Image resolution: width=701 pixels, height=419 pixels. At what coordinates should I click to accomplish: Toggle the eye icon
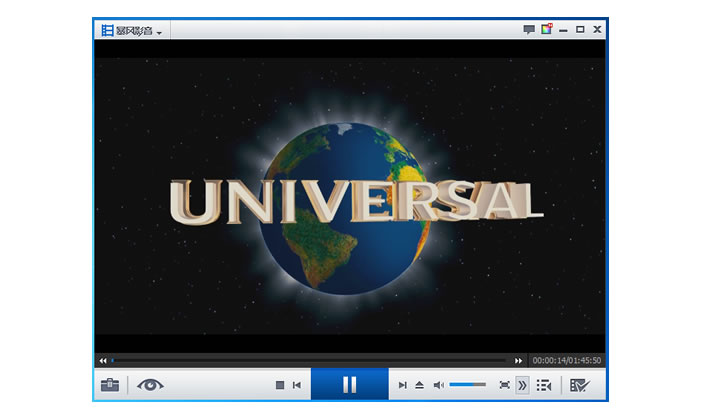150,384
